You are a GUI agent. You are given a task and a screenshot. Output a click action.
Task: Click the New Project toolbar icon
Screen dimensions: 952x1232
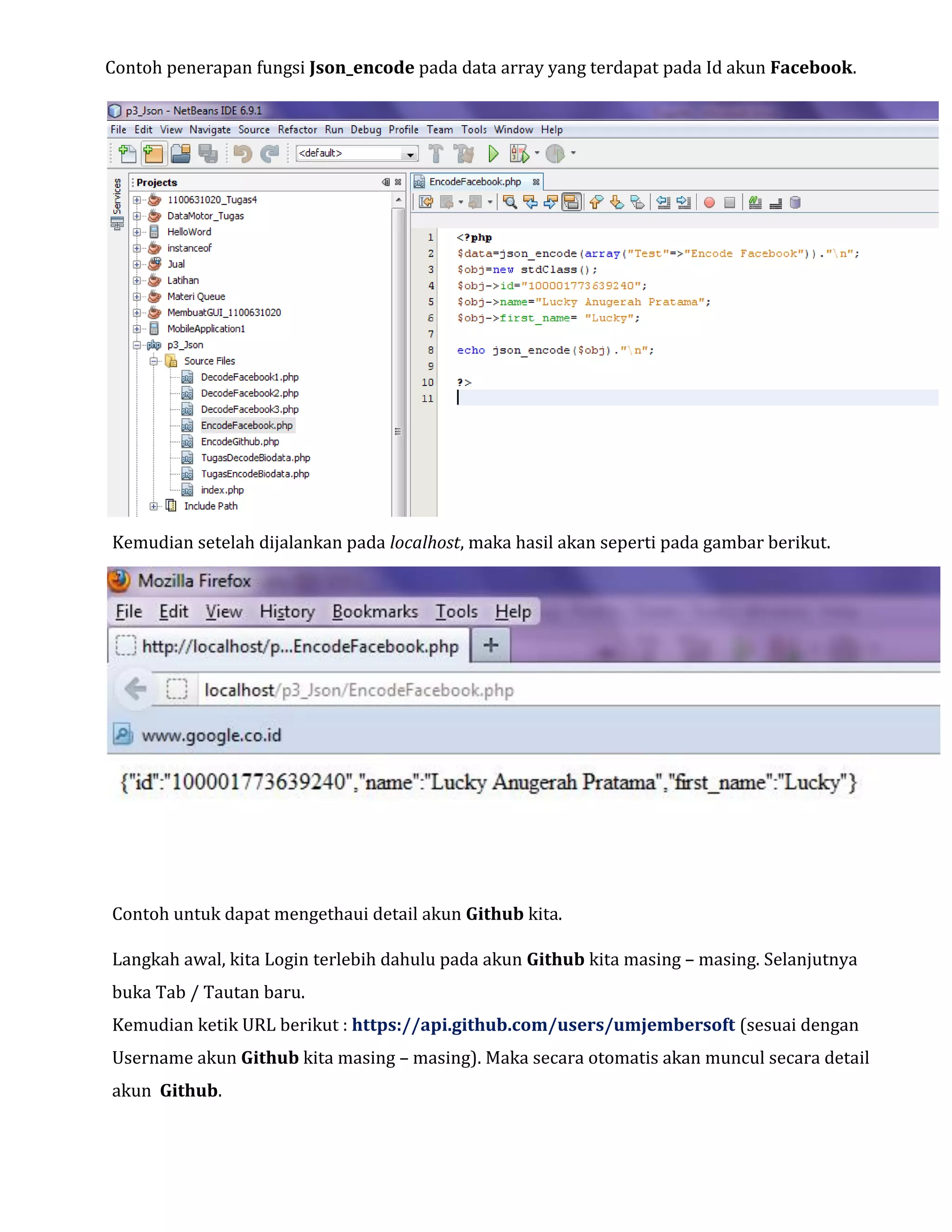(153, 153)
